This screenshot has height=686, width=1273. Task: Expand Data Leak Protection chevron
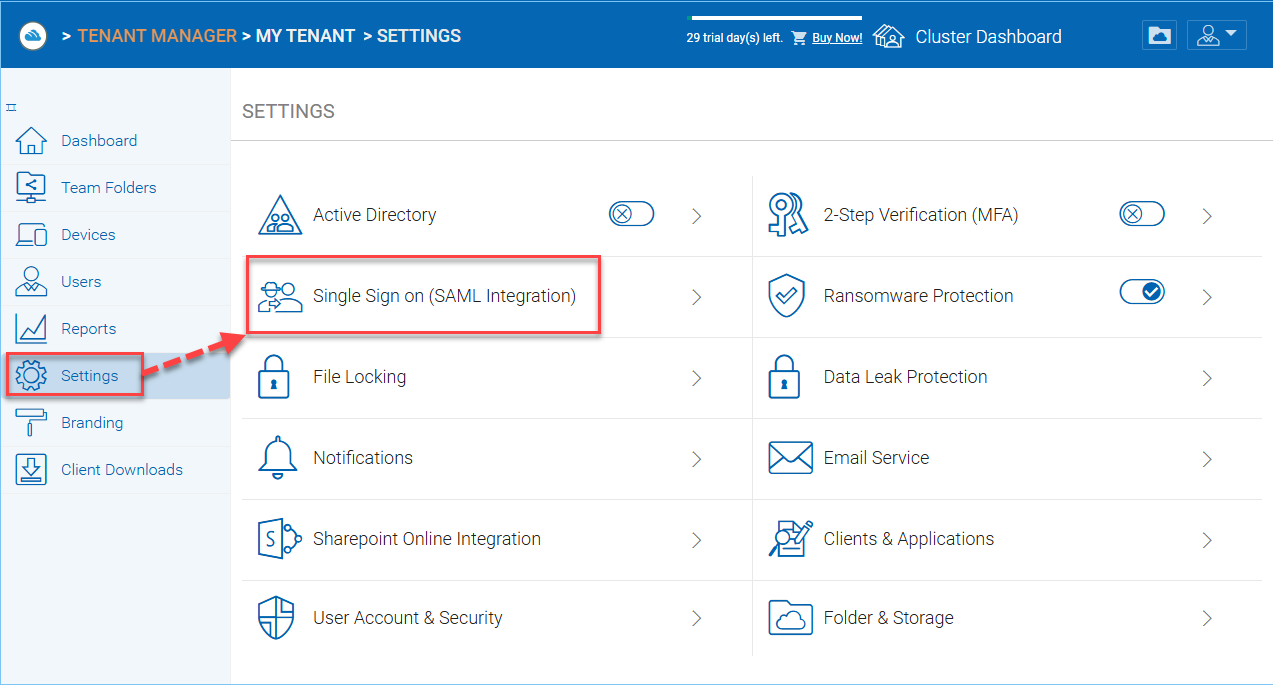tap(1207, 378)
